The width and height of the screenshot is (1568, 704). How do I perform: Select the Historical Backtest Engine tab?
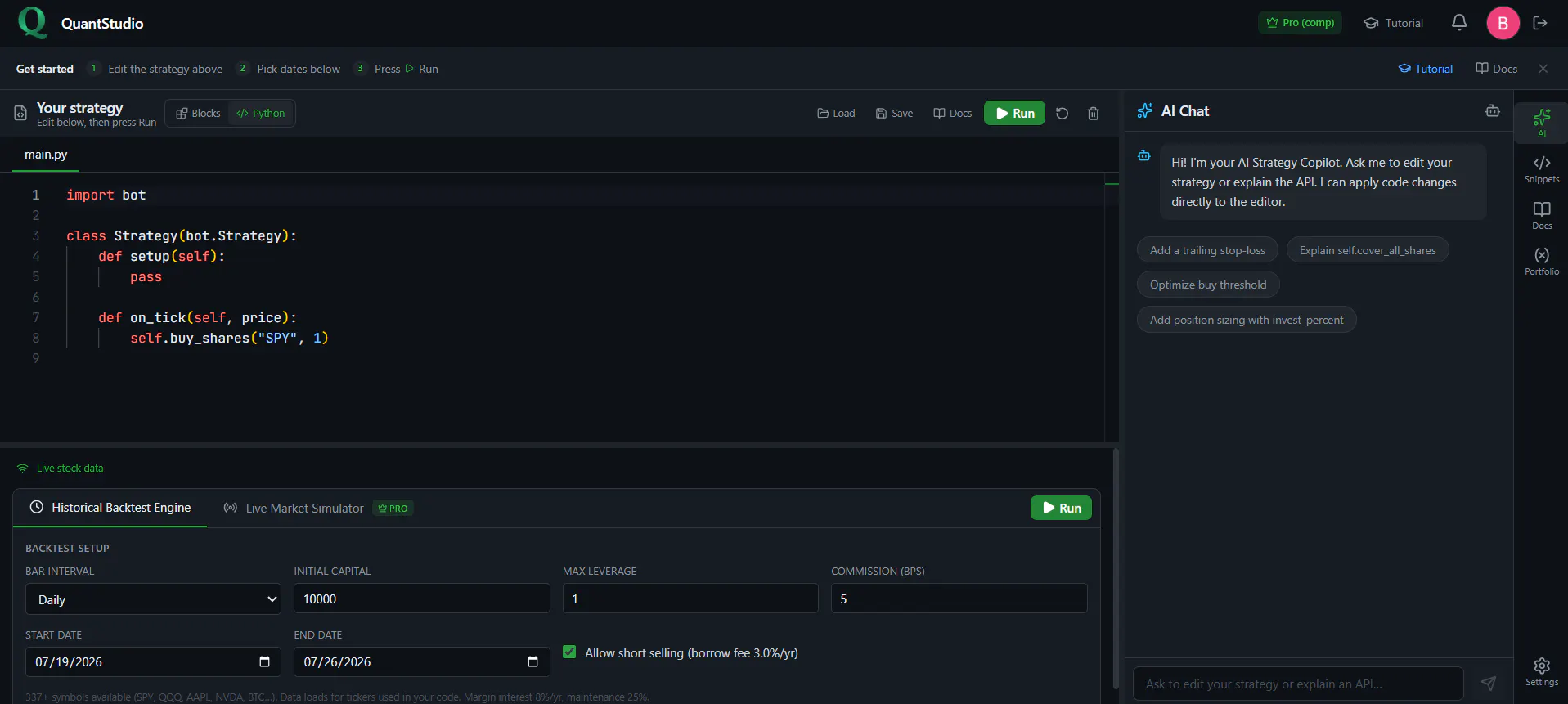110,508
